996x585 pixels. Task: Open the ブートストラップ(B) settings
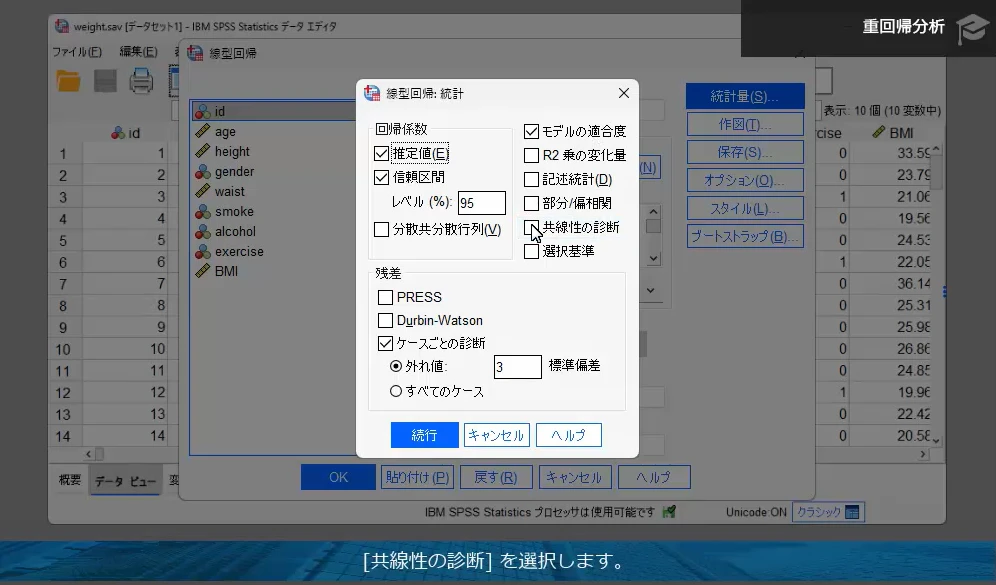[x=747, y=236]
